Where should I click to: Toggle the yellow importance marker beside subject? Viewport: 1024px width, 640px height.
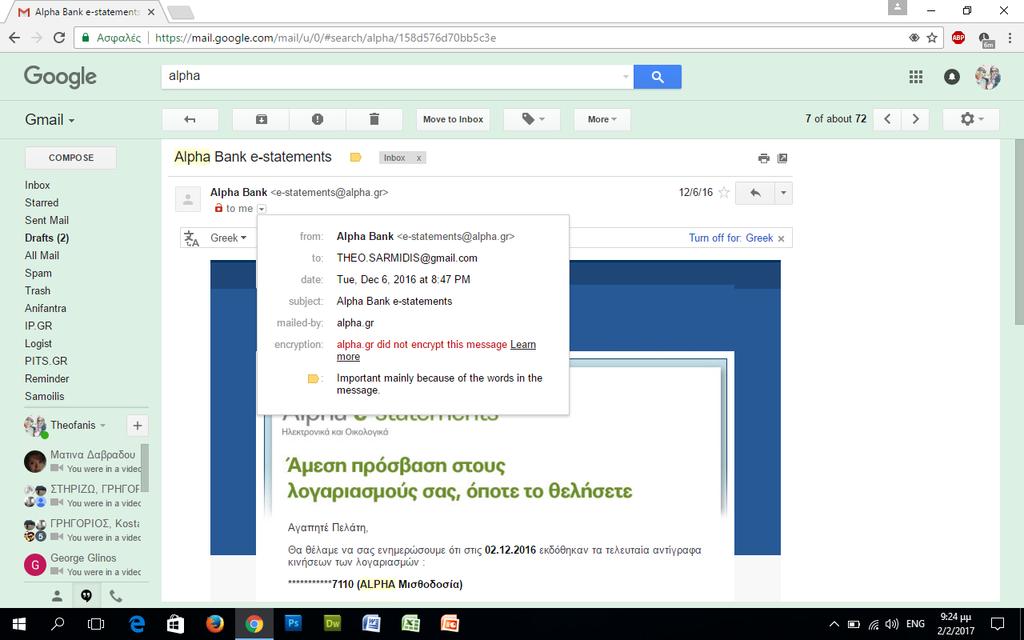click(355, 157)
